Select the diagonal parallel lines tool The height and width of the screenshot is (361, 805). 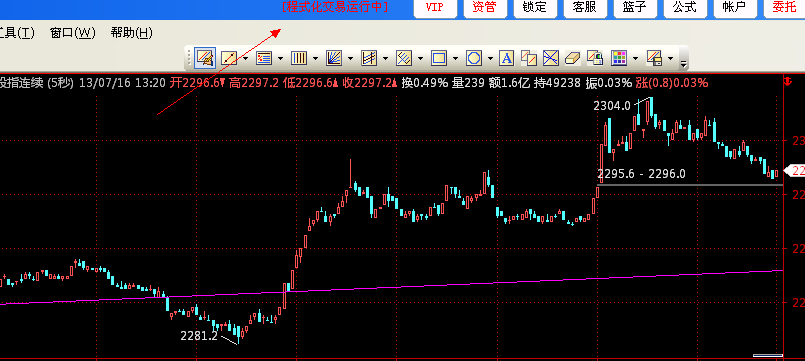tap(404, 58)
